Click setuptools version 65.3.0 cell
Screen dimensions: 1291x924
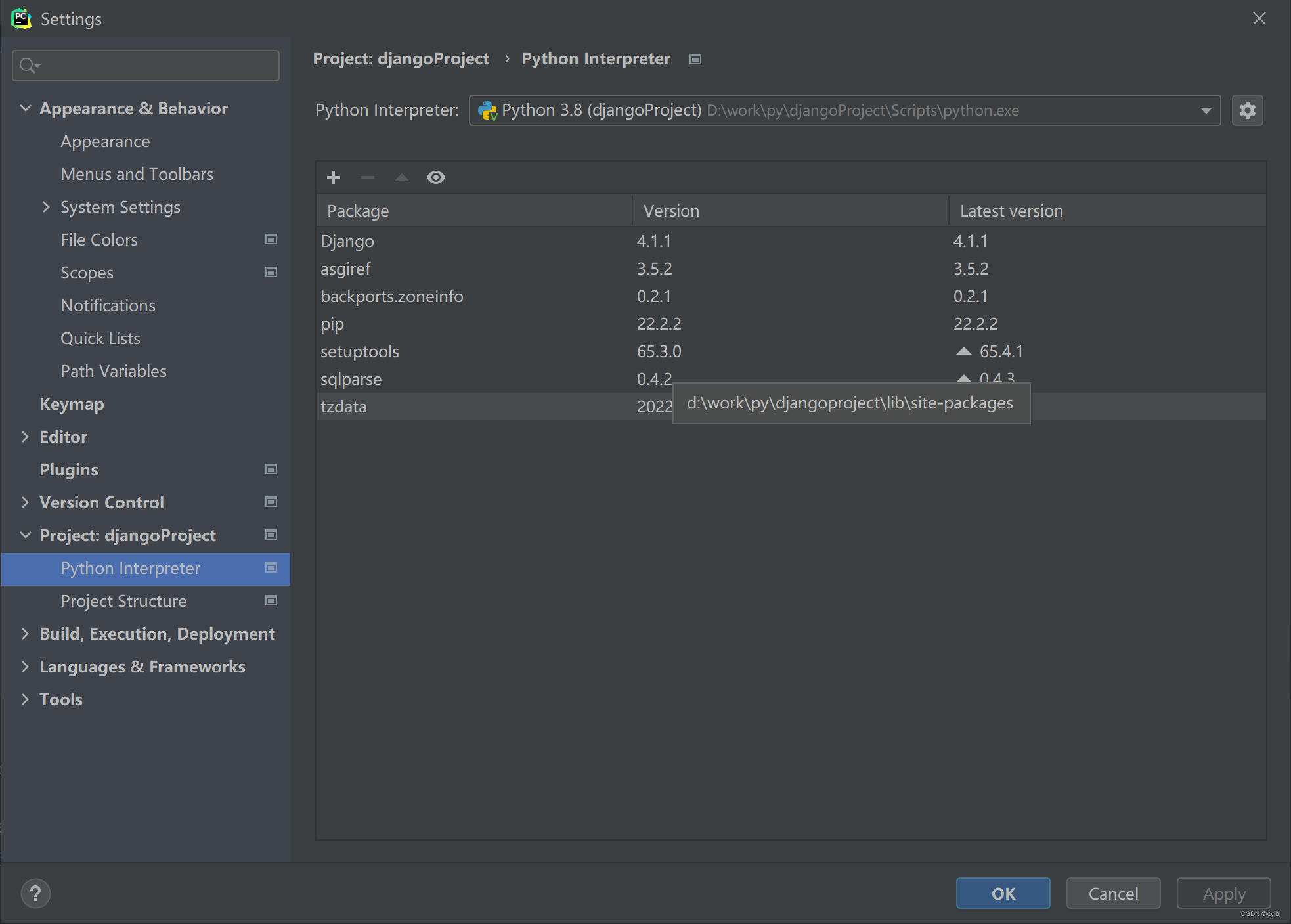pos(659,351)
